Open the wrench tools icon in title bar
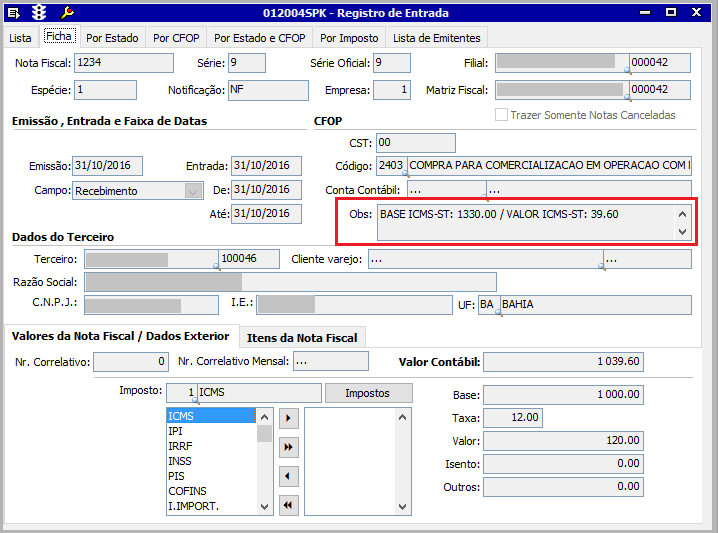This screenshot has height=533, width=718. 67,12
